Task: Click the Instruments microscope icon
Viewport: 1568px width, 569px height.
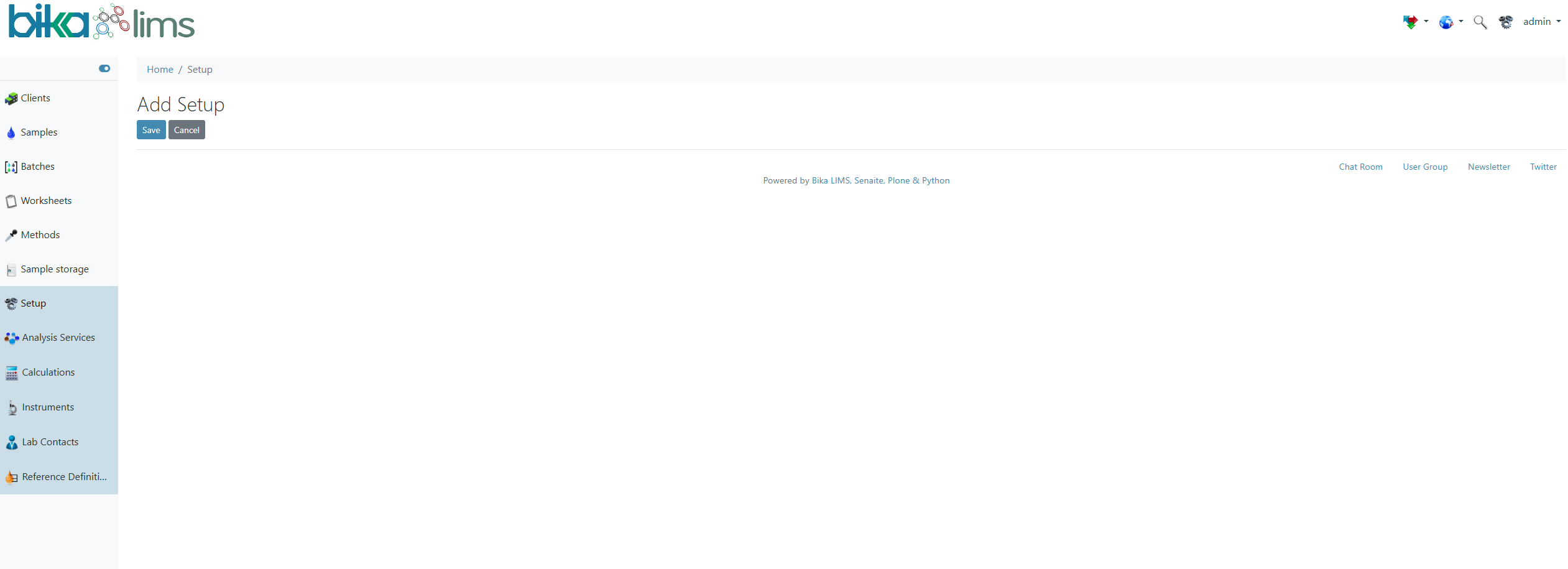Action: point(12,408)
